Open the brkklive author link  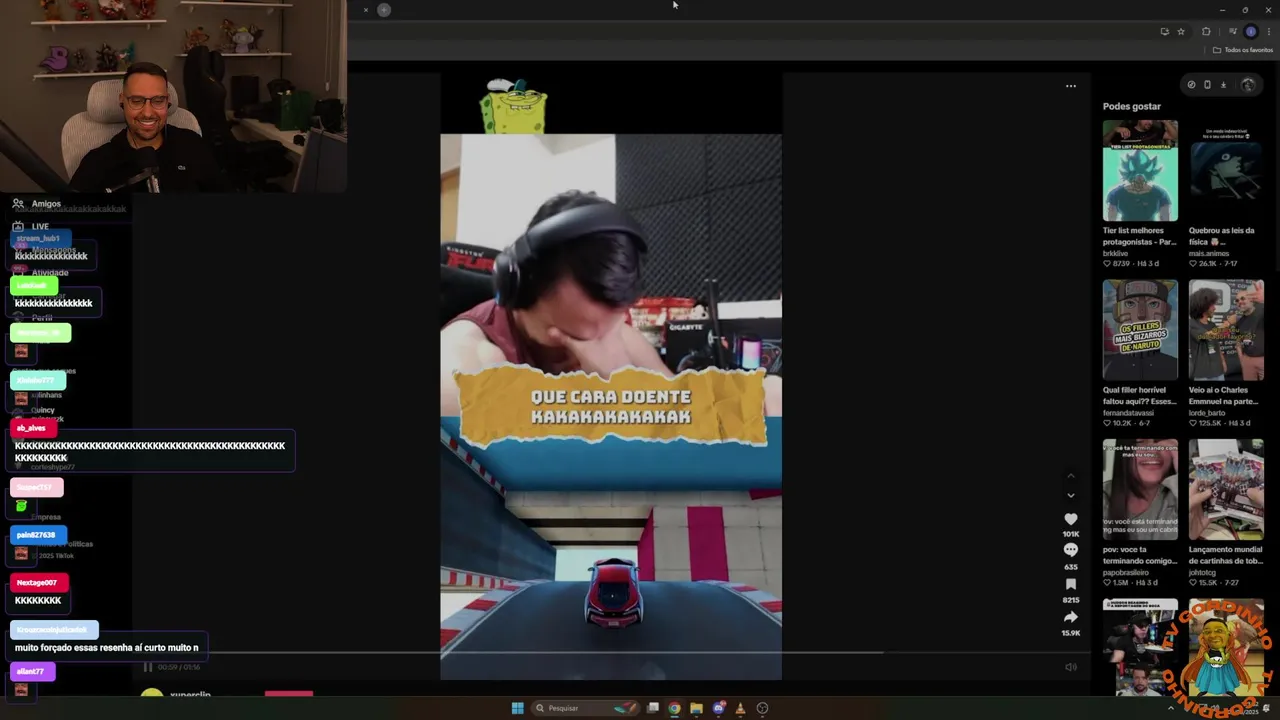pos(1115,253)
